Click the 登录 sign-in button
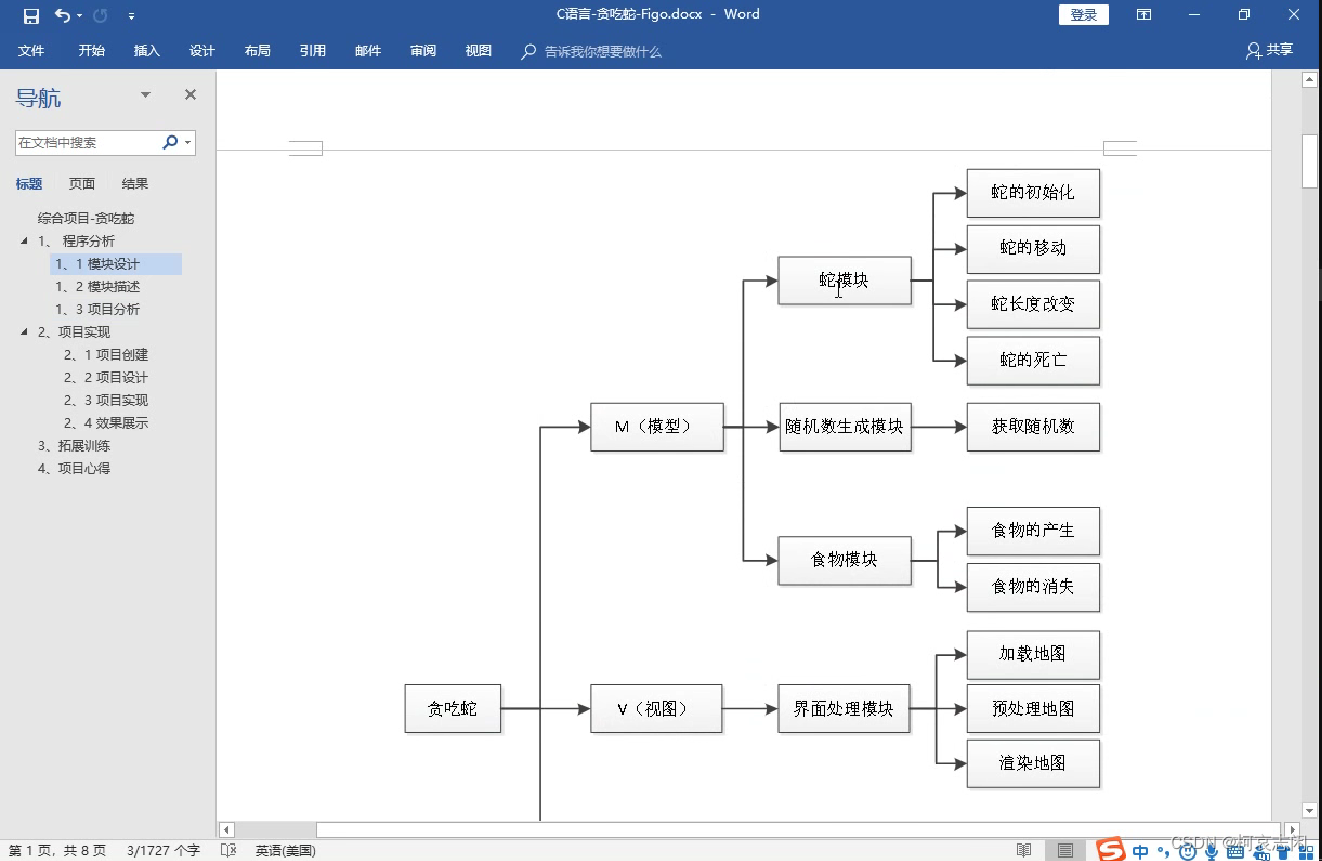This screenshot has height=861, width=1322. pyautogui.click(x=1084, y=15)
